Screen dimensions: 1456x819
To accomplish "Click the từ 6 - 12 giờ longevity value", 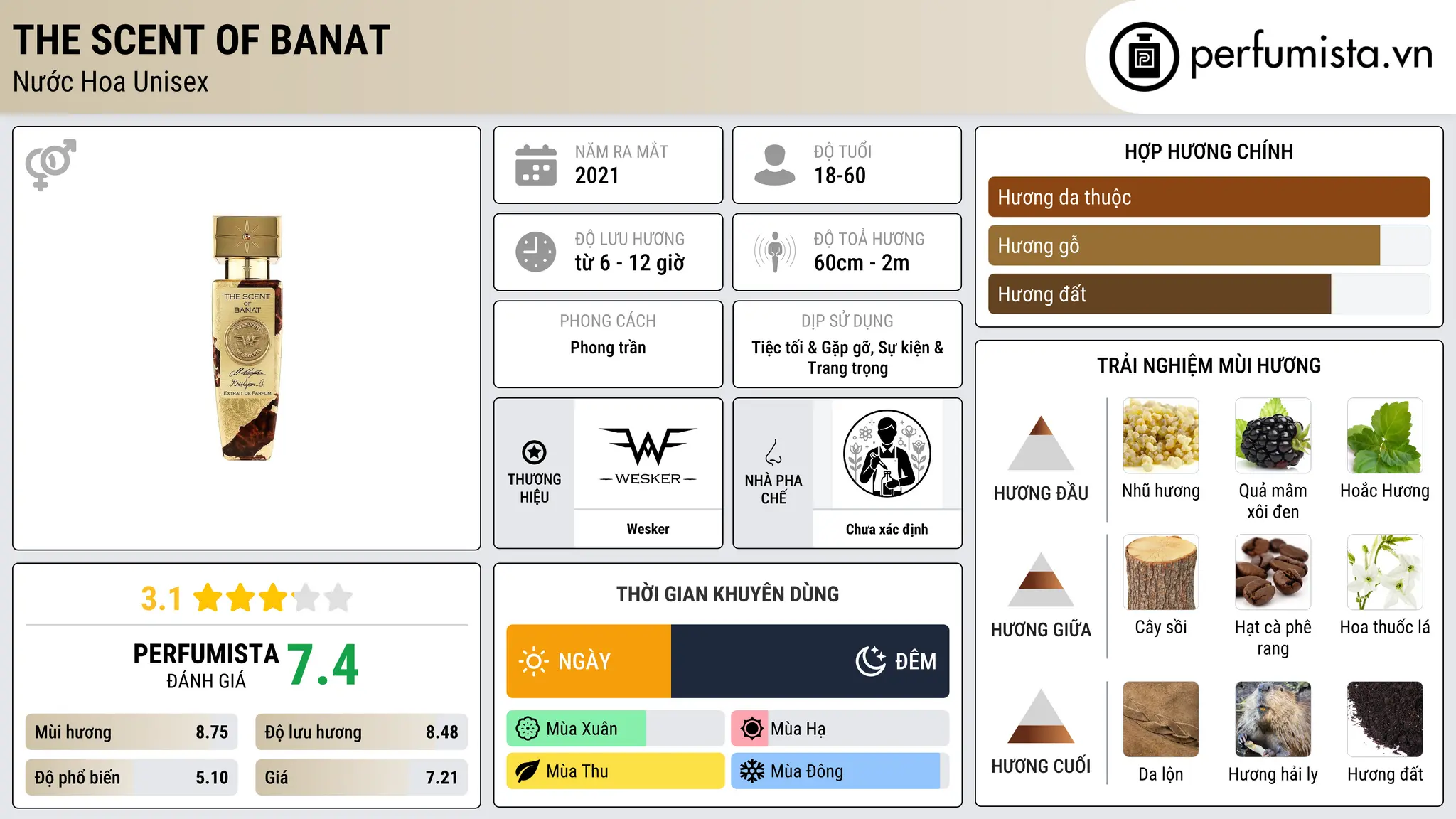I will [x=629, y=263].
